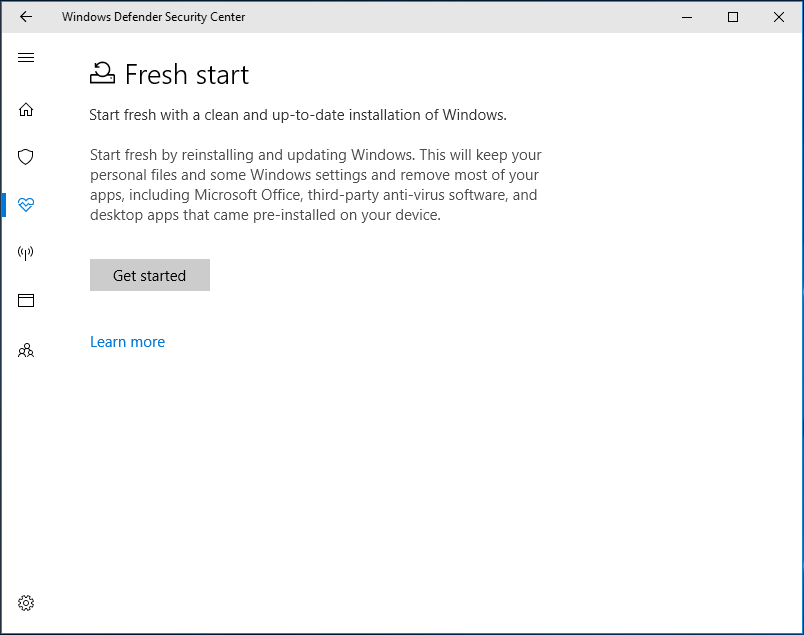Follow the Learn more link
Image resolution: width=804 pixels, height=635 pixels.
pos(127,342)
